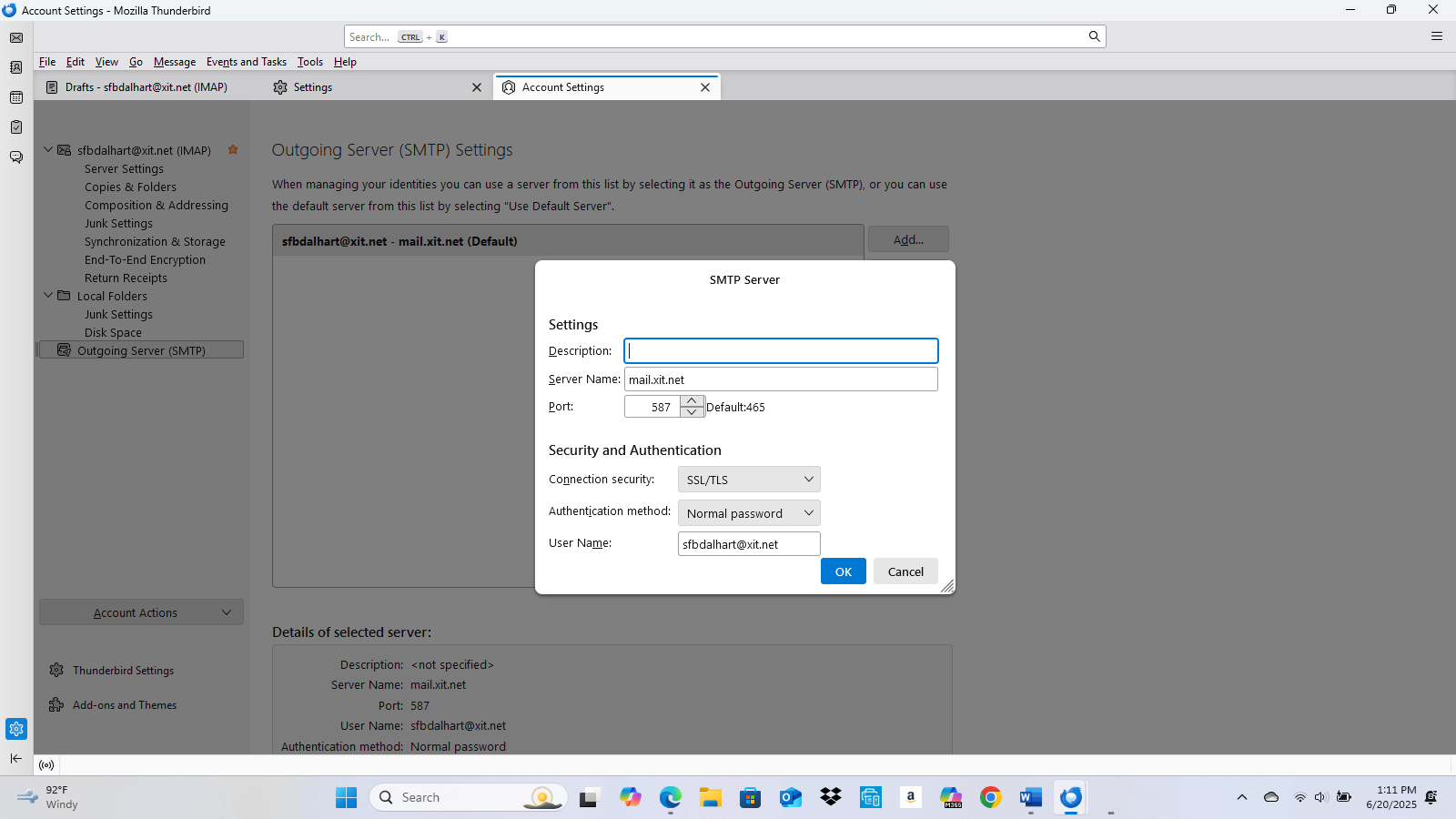Click the User Name field
The image size is (1456, 819).
point(749,544)
